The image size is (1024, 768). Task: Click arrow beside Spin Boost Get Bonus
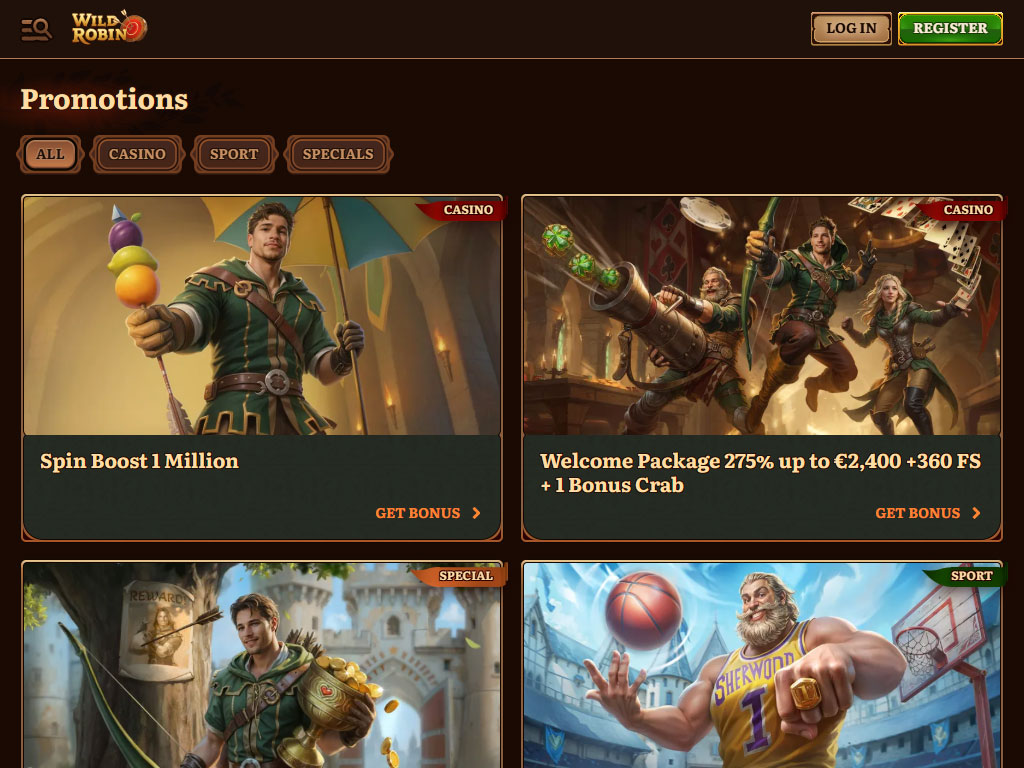tap(476, 513)
